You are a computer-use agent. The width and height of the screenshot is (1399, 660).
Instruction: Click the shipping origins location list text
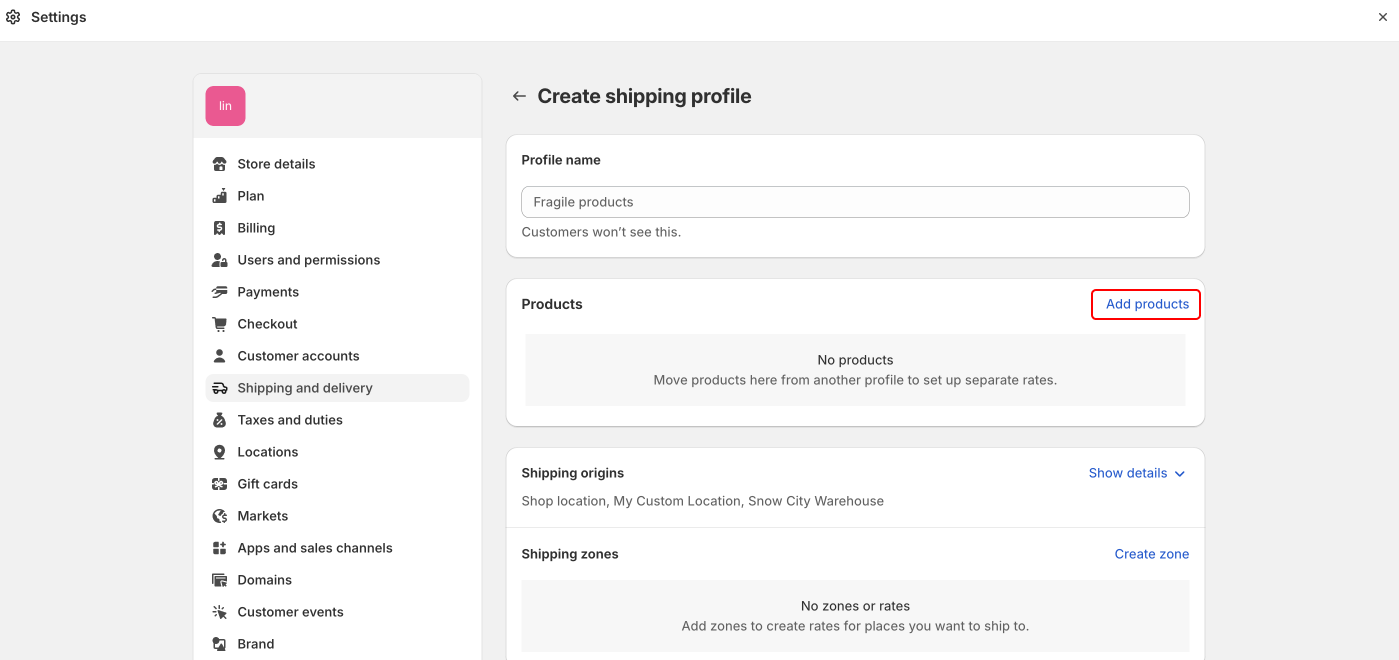702,501
